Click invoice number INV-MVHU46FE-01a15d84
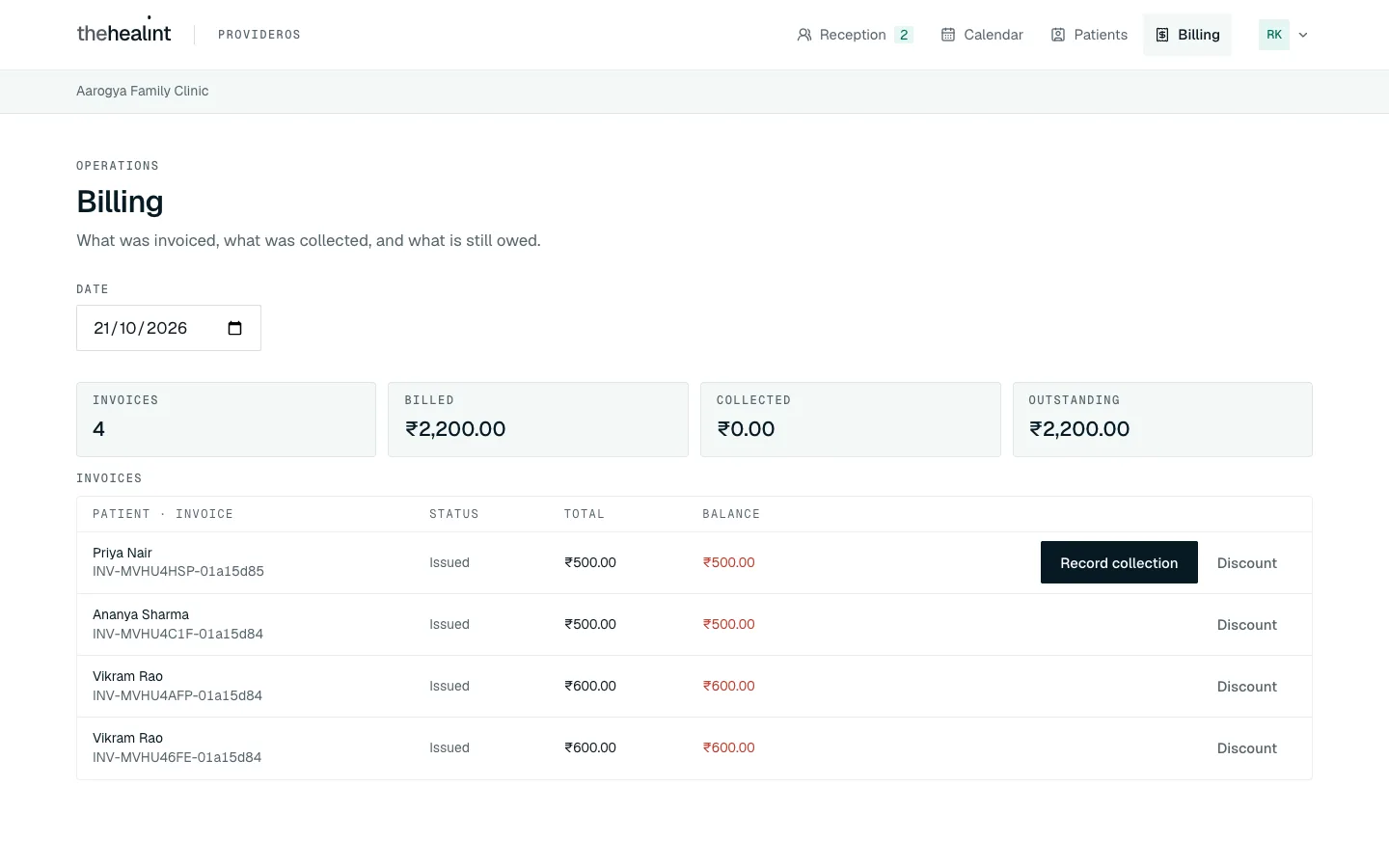Image resolution: width=1389 pixels, height=868 pixels. coord(177,757)
